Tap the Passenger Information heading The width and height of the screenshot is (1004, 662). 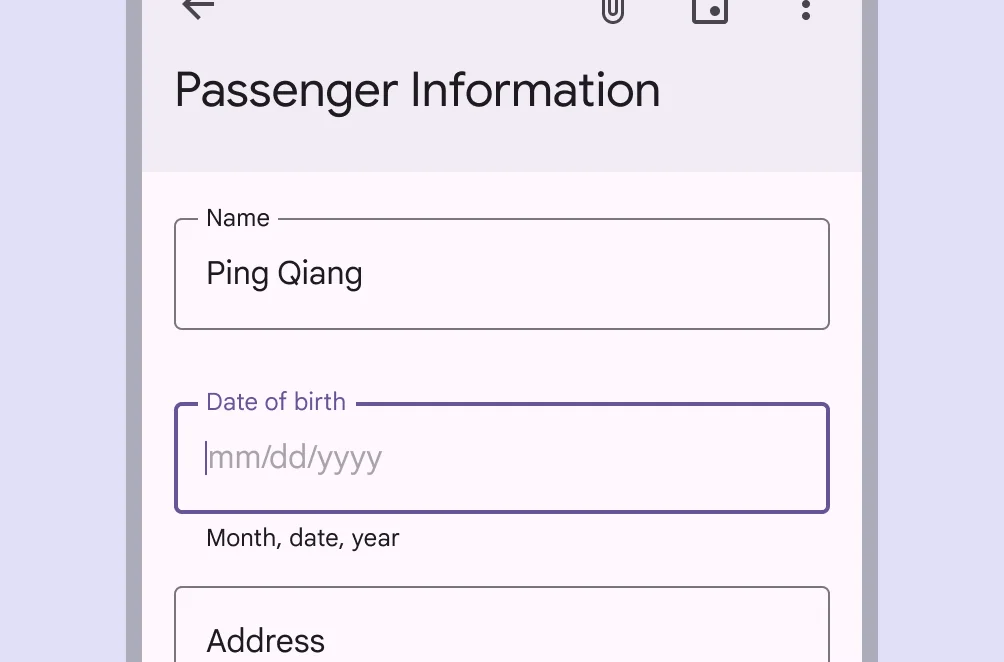click(417, 90)
